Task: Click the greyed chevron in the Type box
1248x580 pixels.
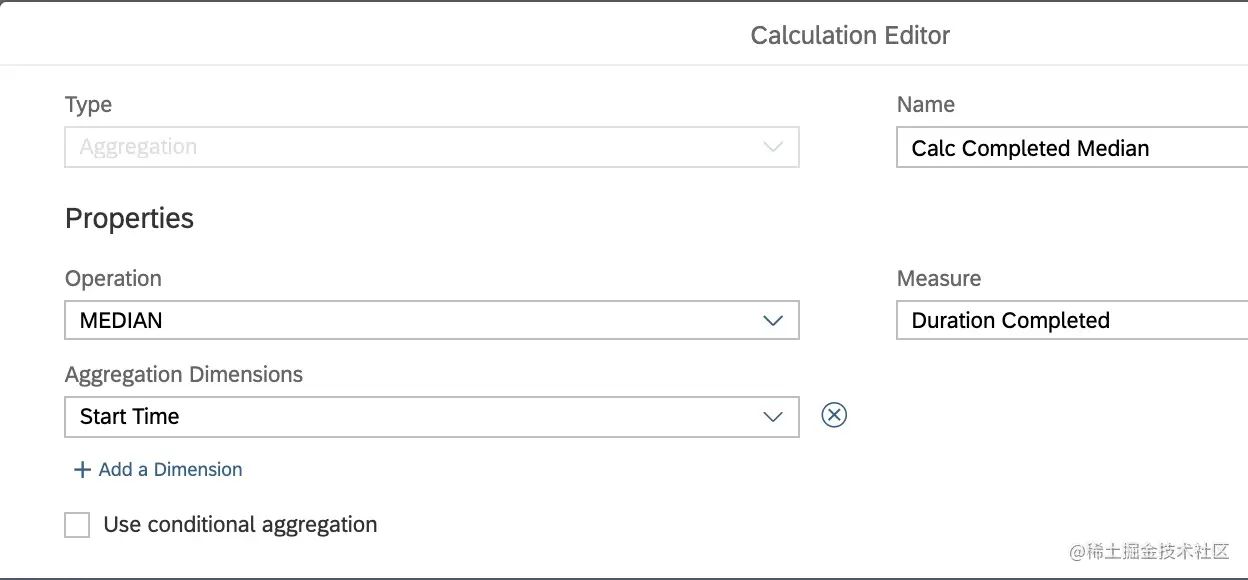Action: [x=772, y=147]
